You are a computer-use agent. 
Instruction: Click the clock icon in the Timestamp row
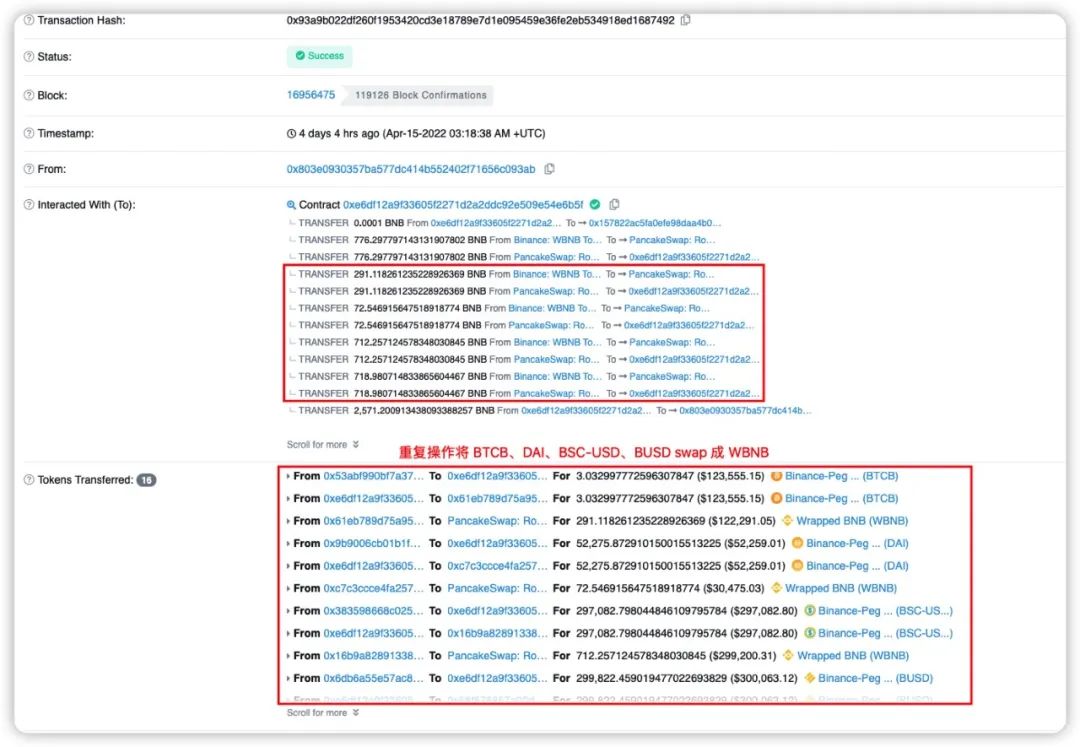click(291, 133)
